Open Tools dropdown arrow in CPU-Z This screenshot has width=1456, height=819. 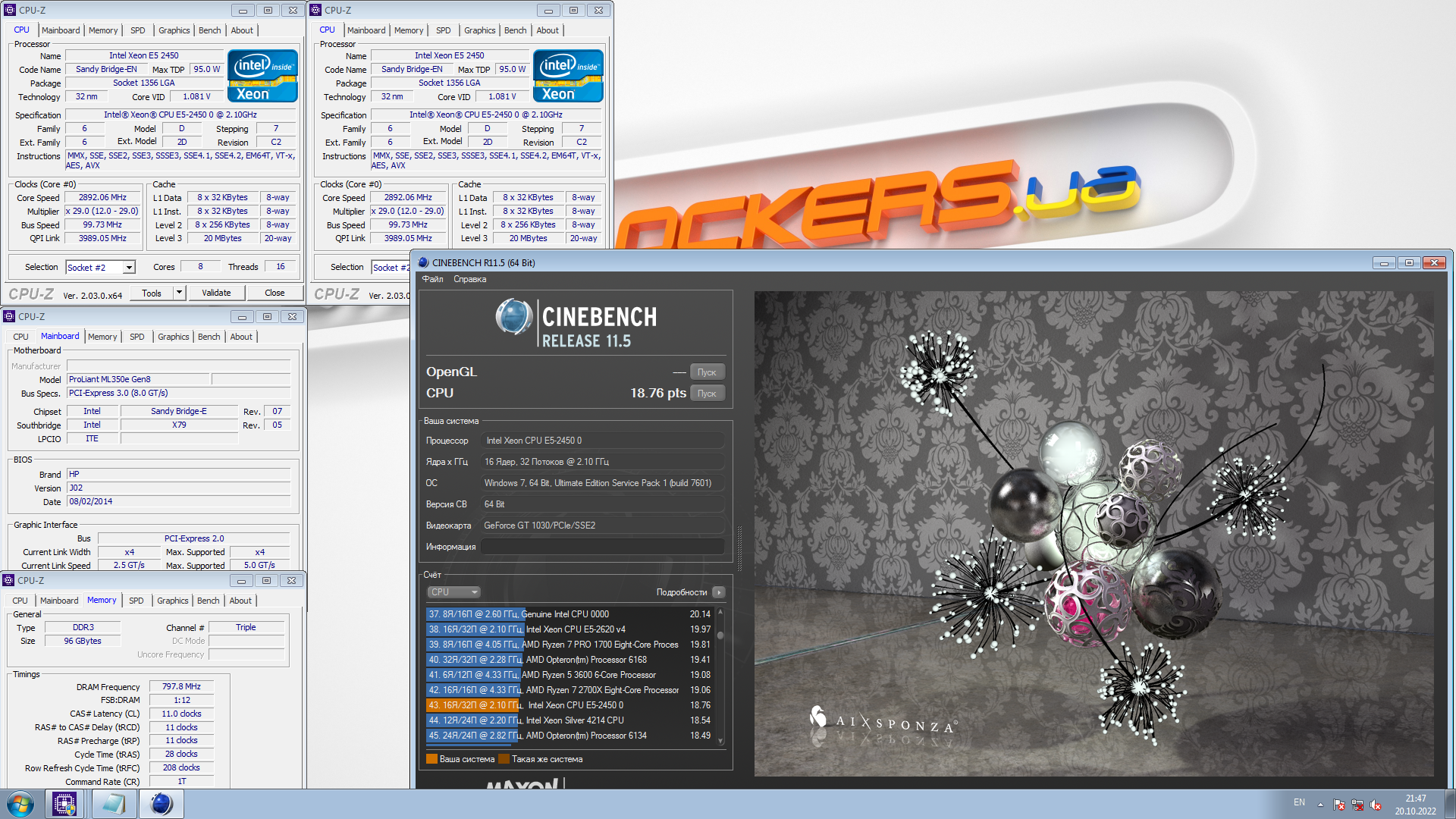[179, 293]
